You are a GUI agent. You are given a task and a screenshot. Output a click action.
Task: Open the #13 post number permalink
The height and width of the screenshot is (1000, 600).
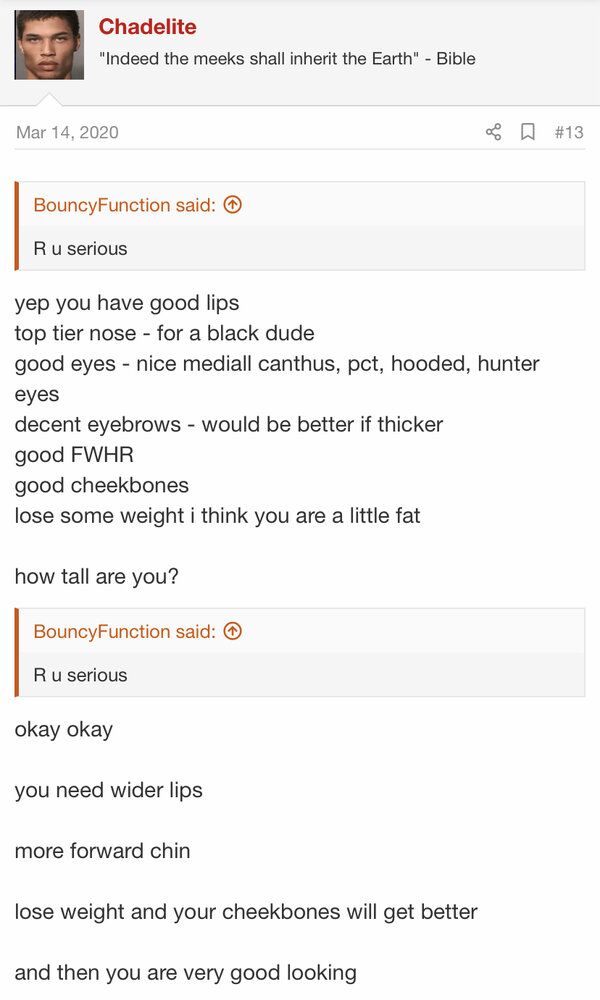point(569,132)
